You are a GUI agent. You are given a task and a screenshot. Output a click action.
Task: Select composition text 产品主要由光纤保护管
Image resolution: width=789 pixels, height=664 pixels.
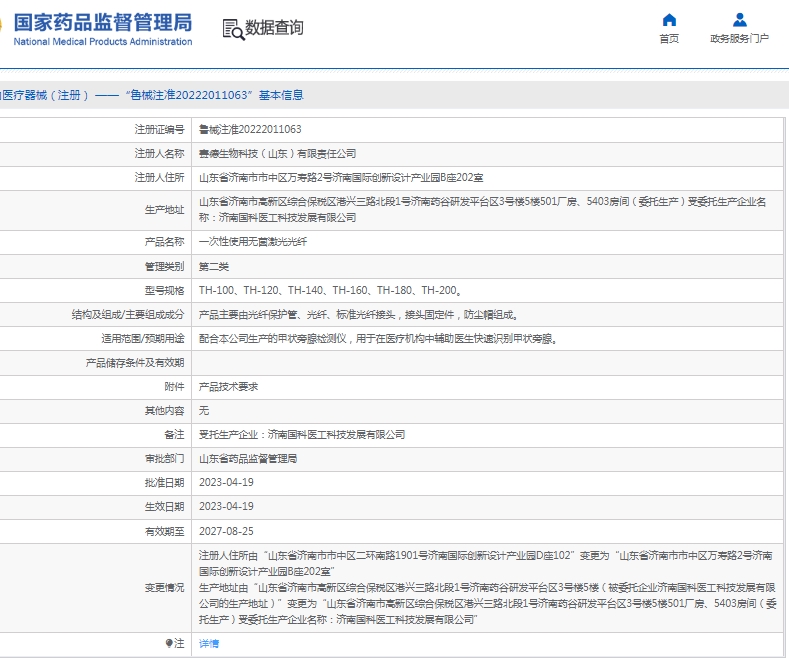coord(358,315)
